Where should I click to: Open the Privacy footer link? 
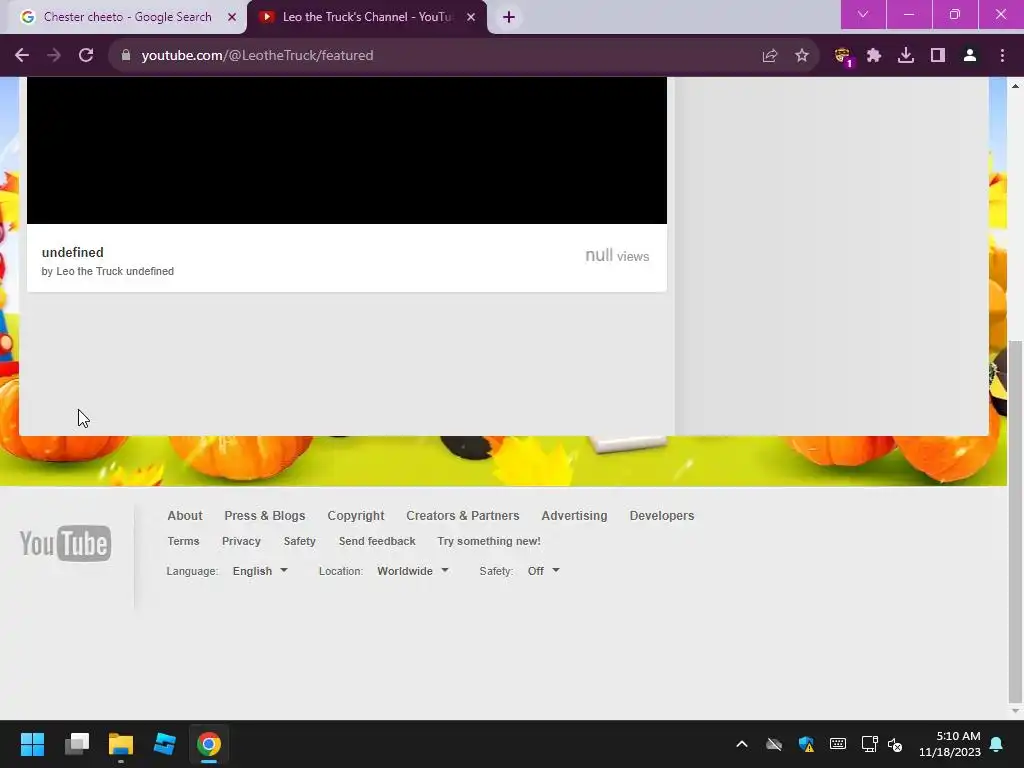point(241,541)
